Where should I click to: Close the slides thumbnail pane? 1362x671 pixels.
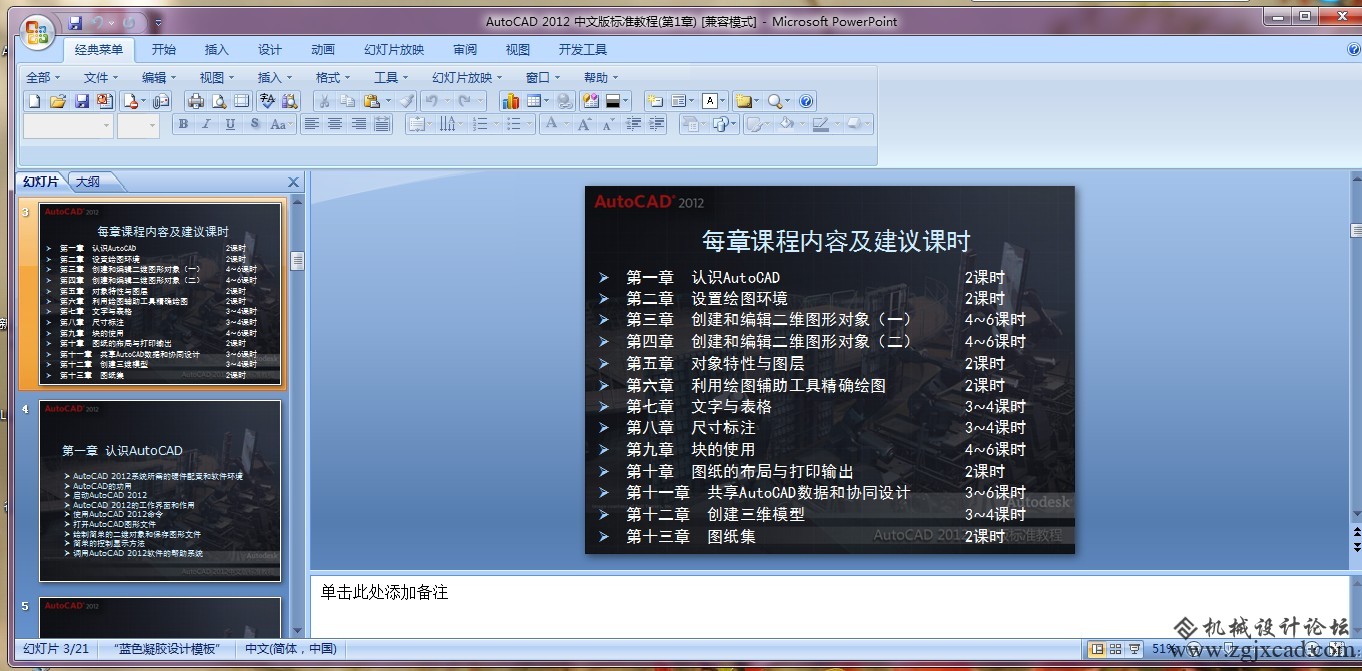click(293, 182)
